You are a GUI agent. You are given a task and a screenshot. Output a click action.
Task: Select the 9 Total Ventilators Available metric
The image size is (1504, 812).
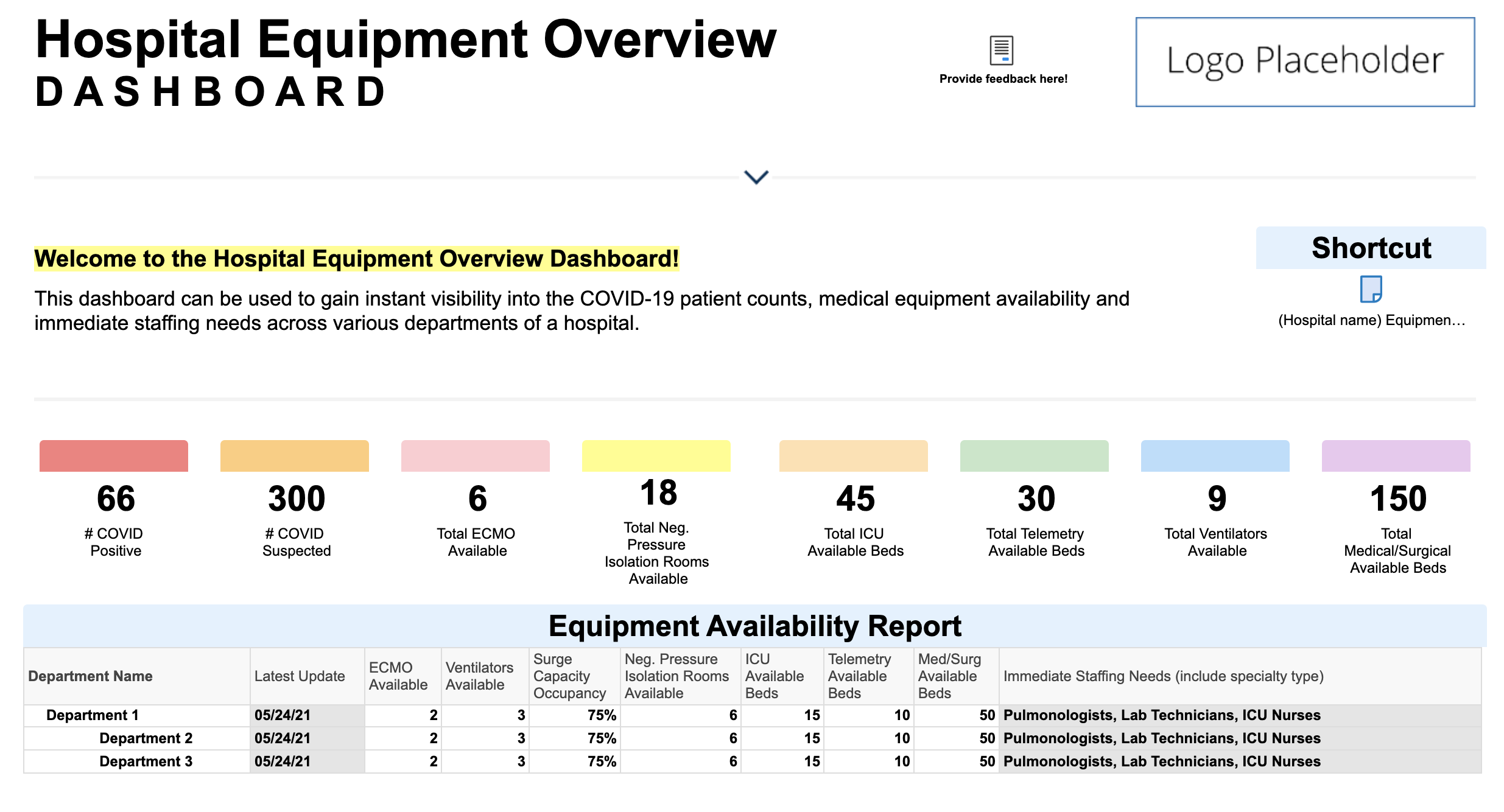(1216, 499)
